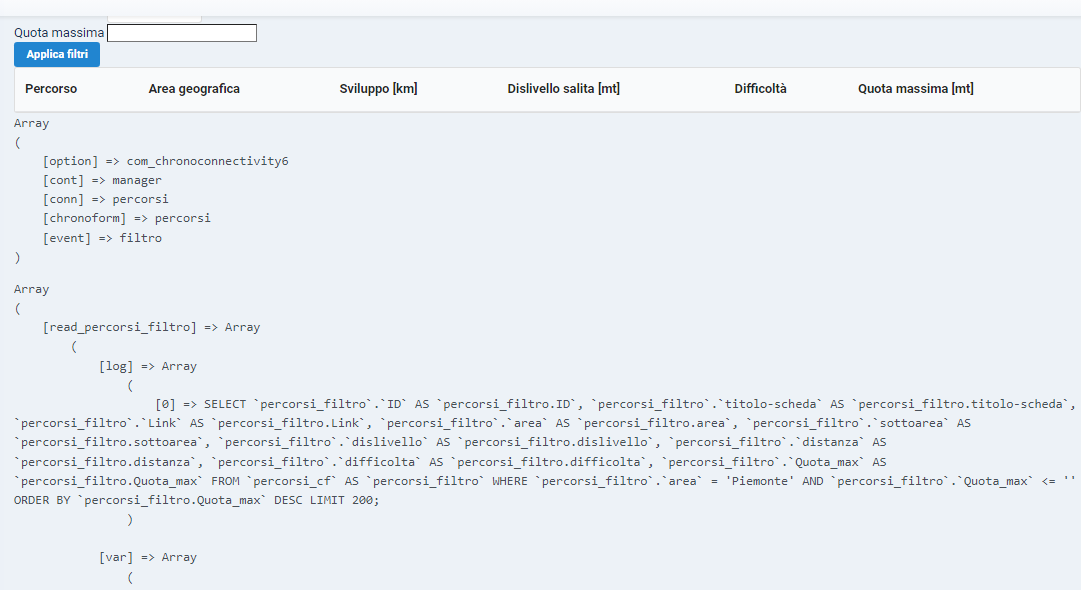This screenshot has height=590, width=1081.
Task: Click the [cont] => manager debug line
Action: 102,181
